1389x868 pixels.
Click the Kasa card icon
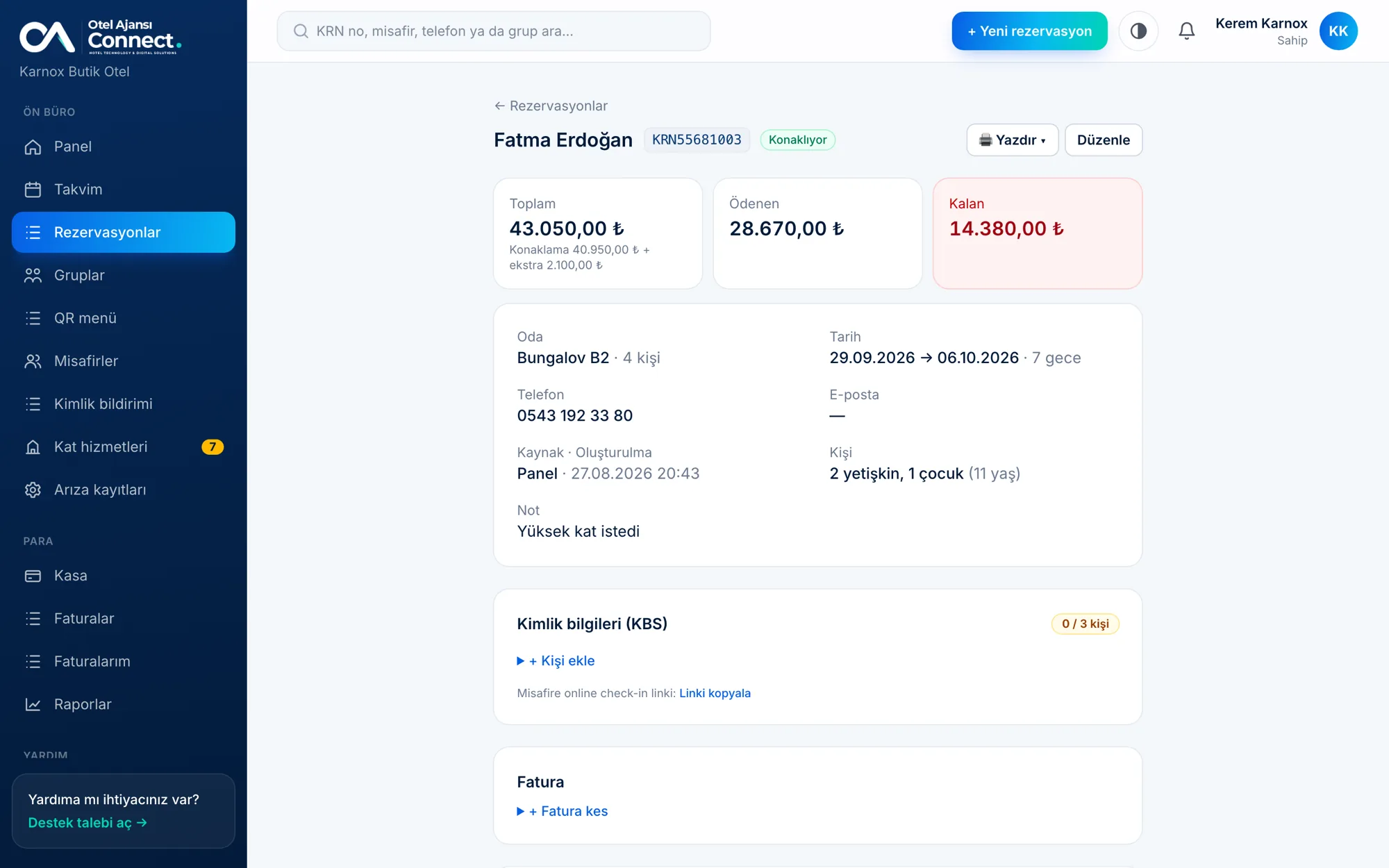click(x=33, y=576)
